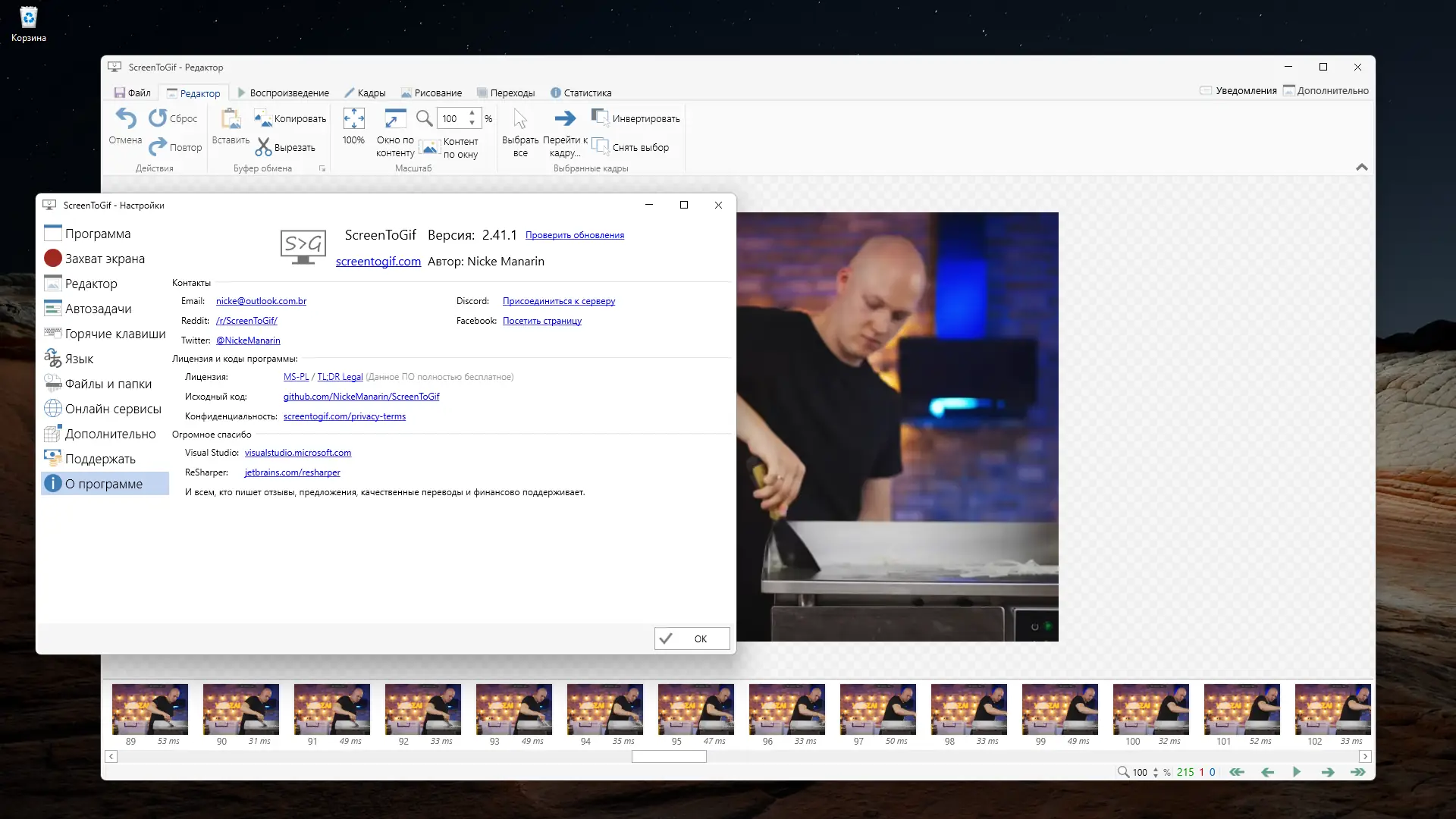Image resolution: width=1456 pixels, height=819 pixels.
Task: Select frame 95 thumbnail in timeline
Action: point(695,709)
